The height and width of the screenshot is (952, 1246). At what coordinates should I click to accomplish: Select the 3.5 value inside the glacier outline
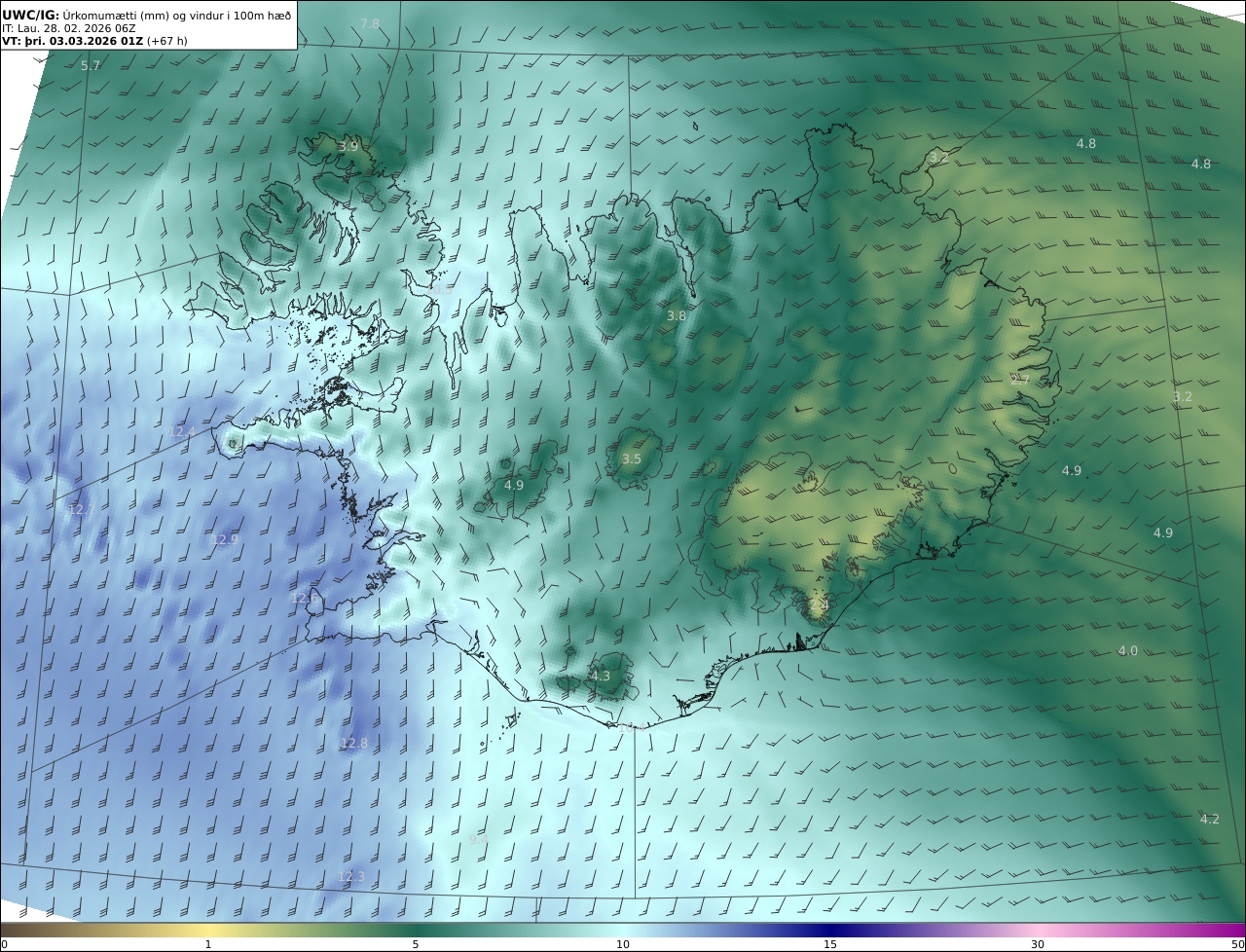(x=632, y=458)
